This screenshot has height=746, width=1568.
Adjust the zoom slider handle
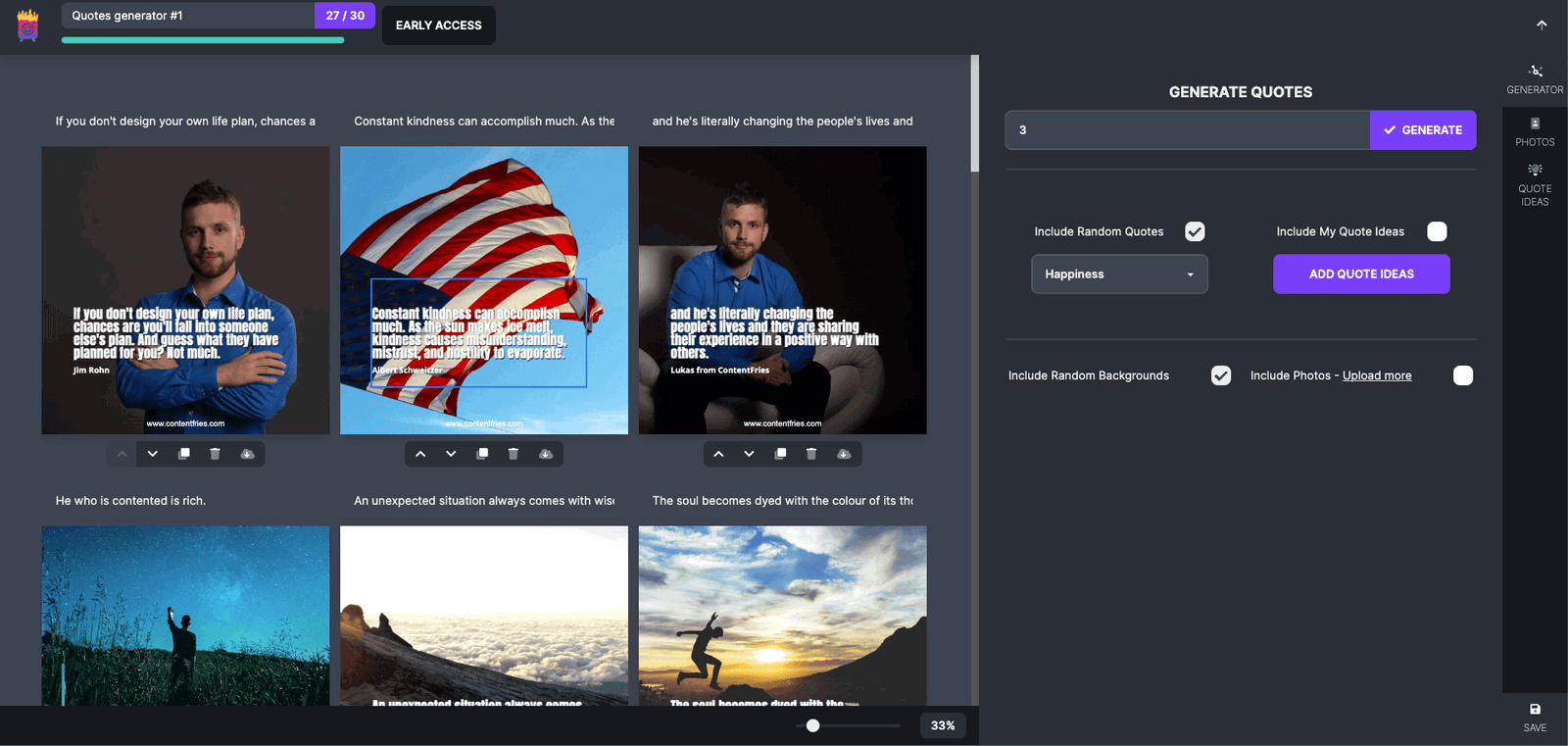click(812, 725)
